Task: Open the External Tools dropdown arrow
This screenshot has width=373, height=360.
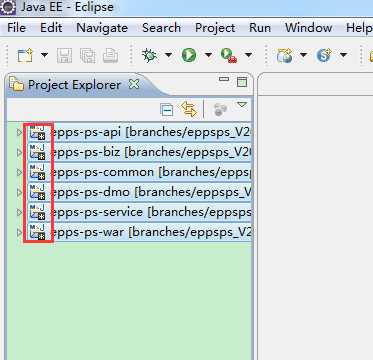Action: [x=248, y=55]
